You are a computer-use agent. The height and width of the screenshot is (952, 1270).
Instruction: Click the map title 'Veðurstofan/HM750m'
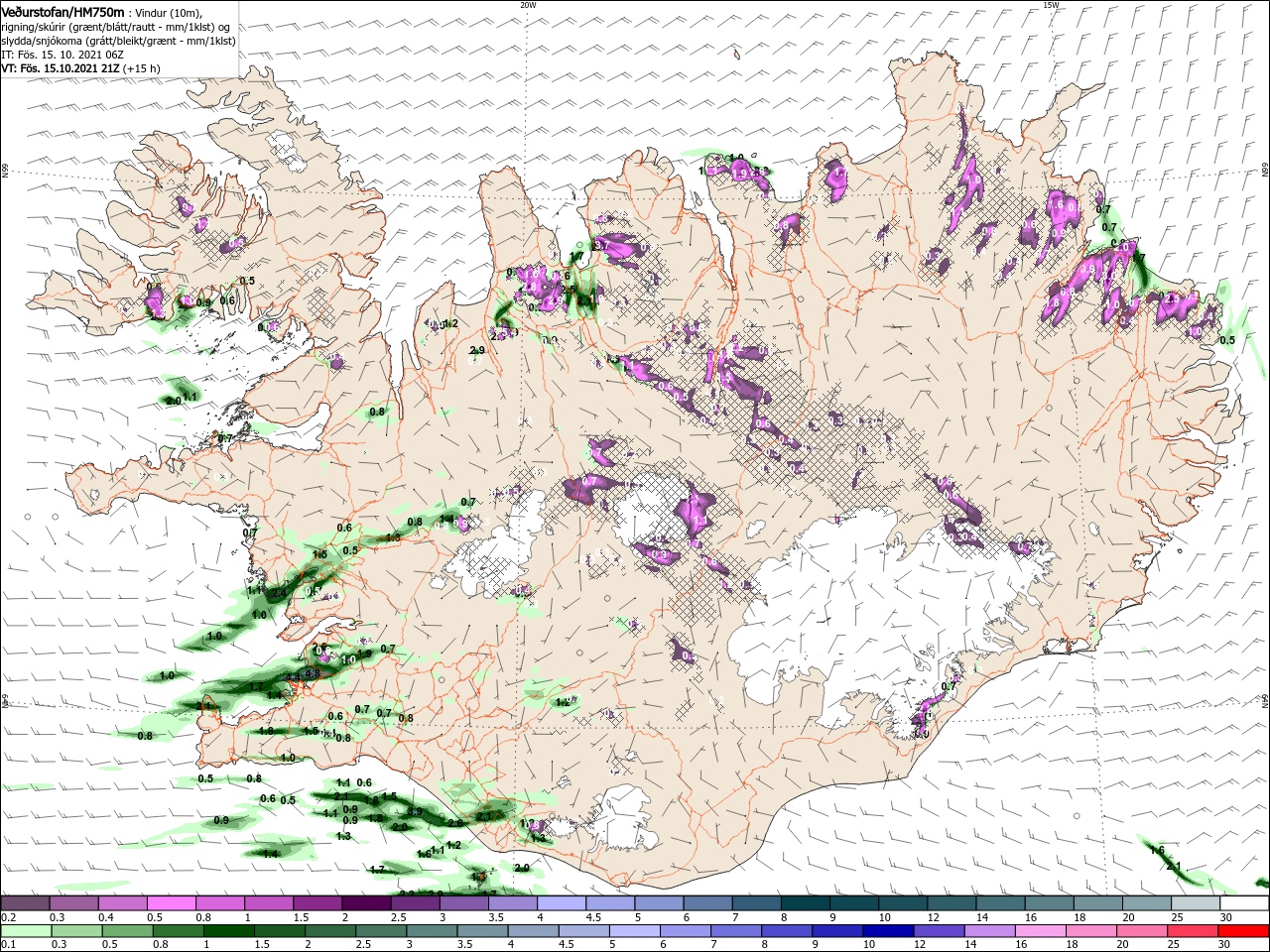pos(63,12)
